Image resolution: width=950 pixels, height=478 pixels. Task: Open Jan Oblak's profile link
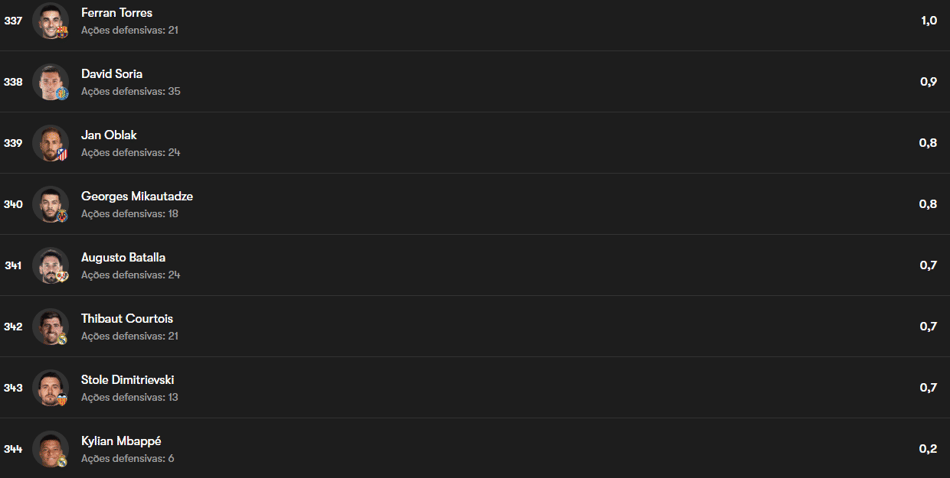[109, 135]
